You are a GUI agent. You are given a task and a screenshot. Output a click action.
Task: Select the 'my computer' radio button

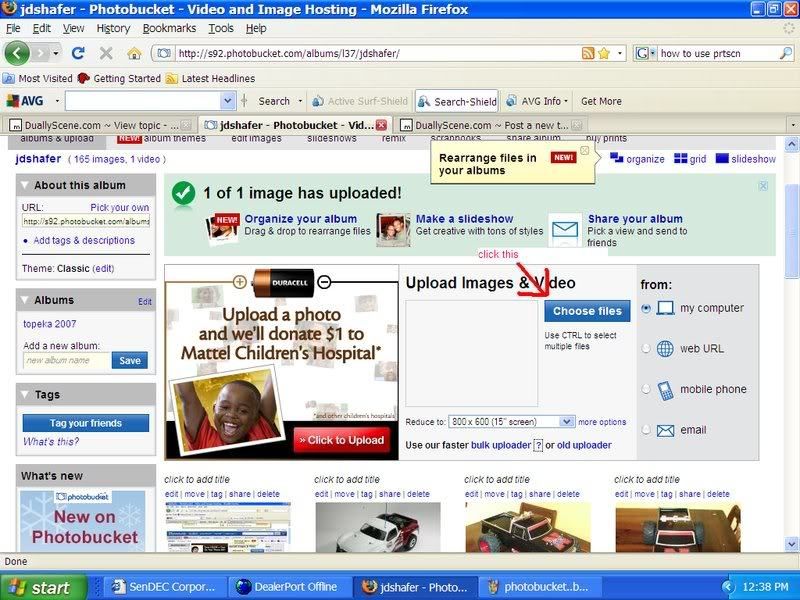[x=646, y=308]
